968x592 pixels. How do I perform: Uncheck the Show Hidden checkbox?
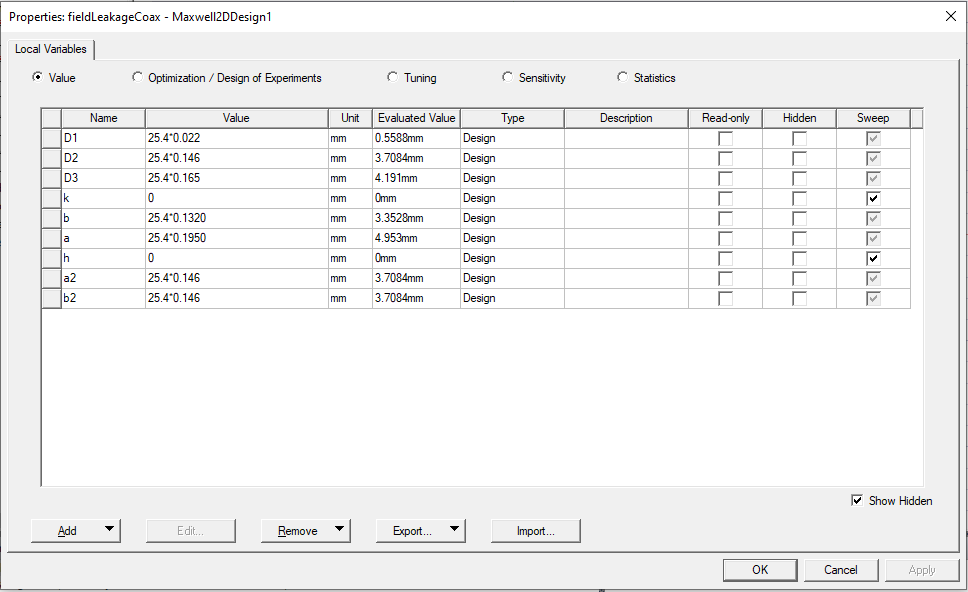tap(857, 501)
